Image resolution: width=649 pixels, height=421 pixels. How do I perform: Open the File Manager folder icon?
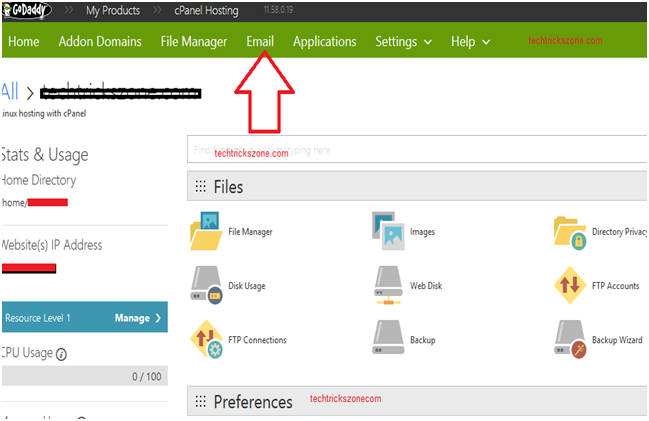[206, 231]
